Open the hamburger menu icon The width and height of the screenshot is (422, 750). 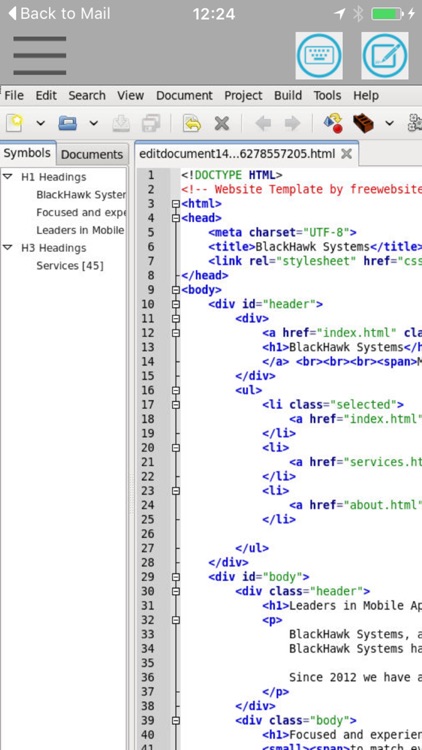coord(40,55)
